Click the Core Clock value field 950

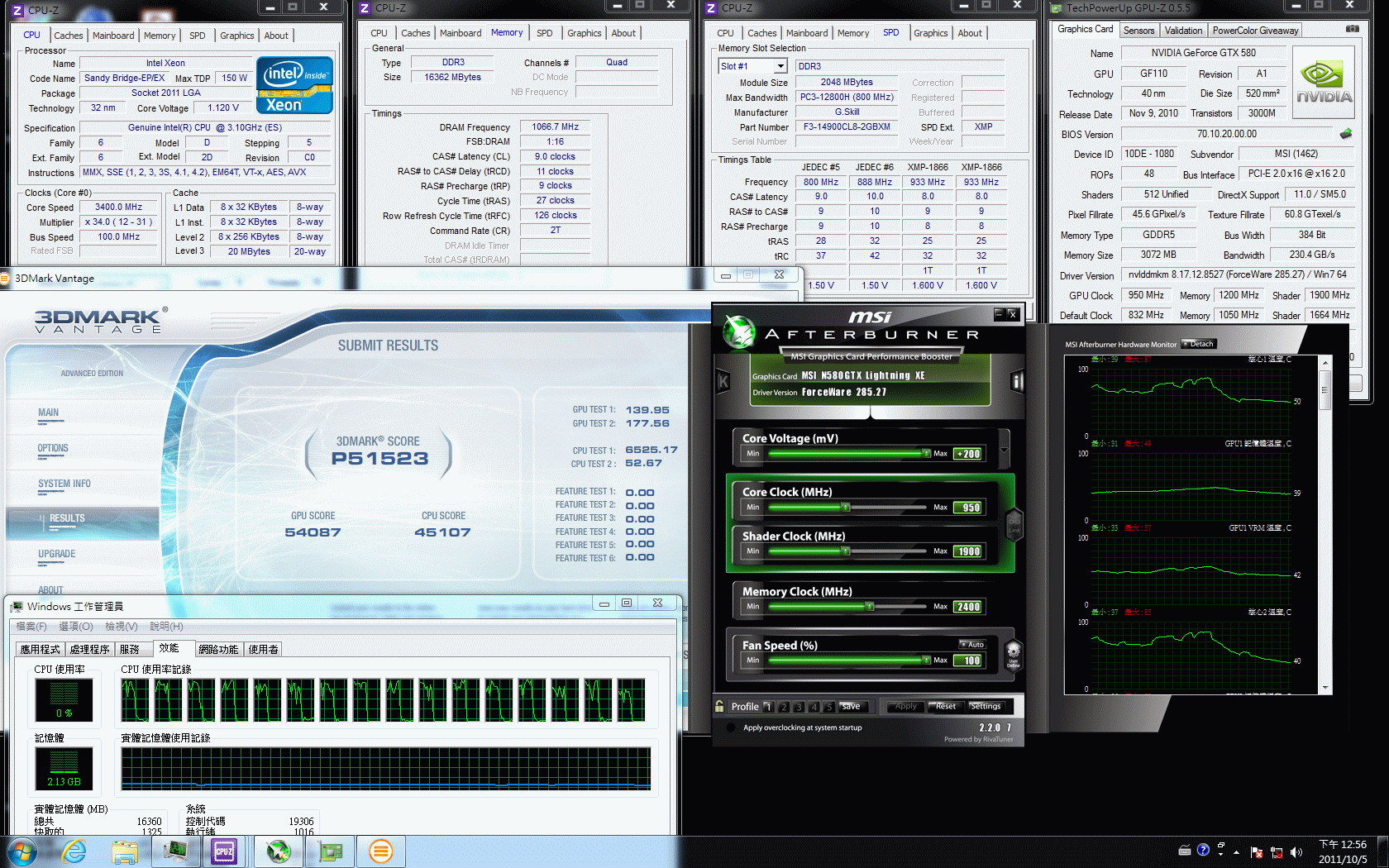[x=968, y=508]
